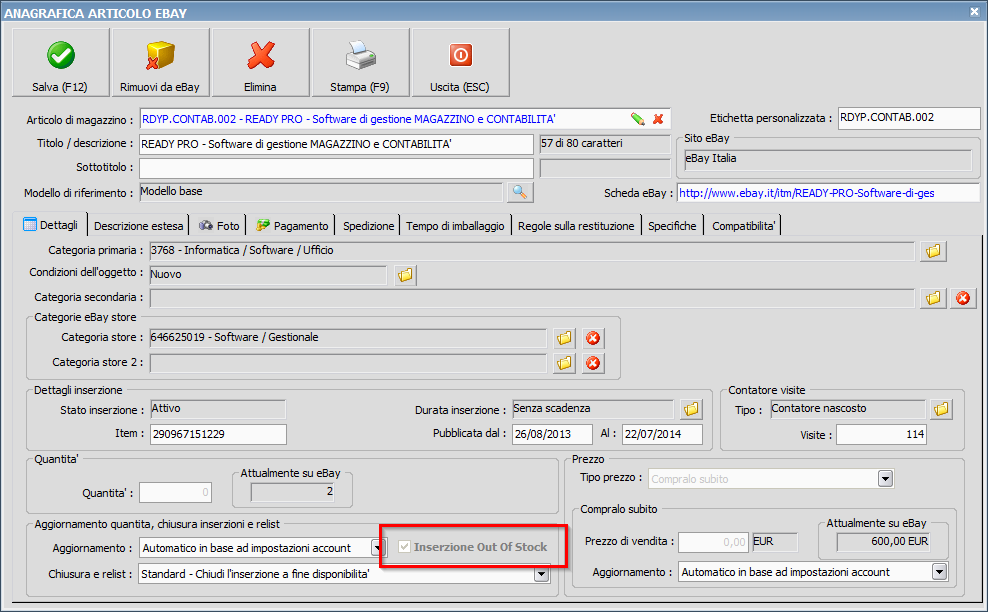This screenshot has height=612, width=988.
Task: Clear Categoria store with red X
Action: tap(593, 338)
